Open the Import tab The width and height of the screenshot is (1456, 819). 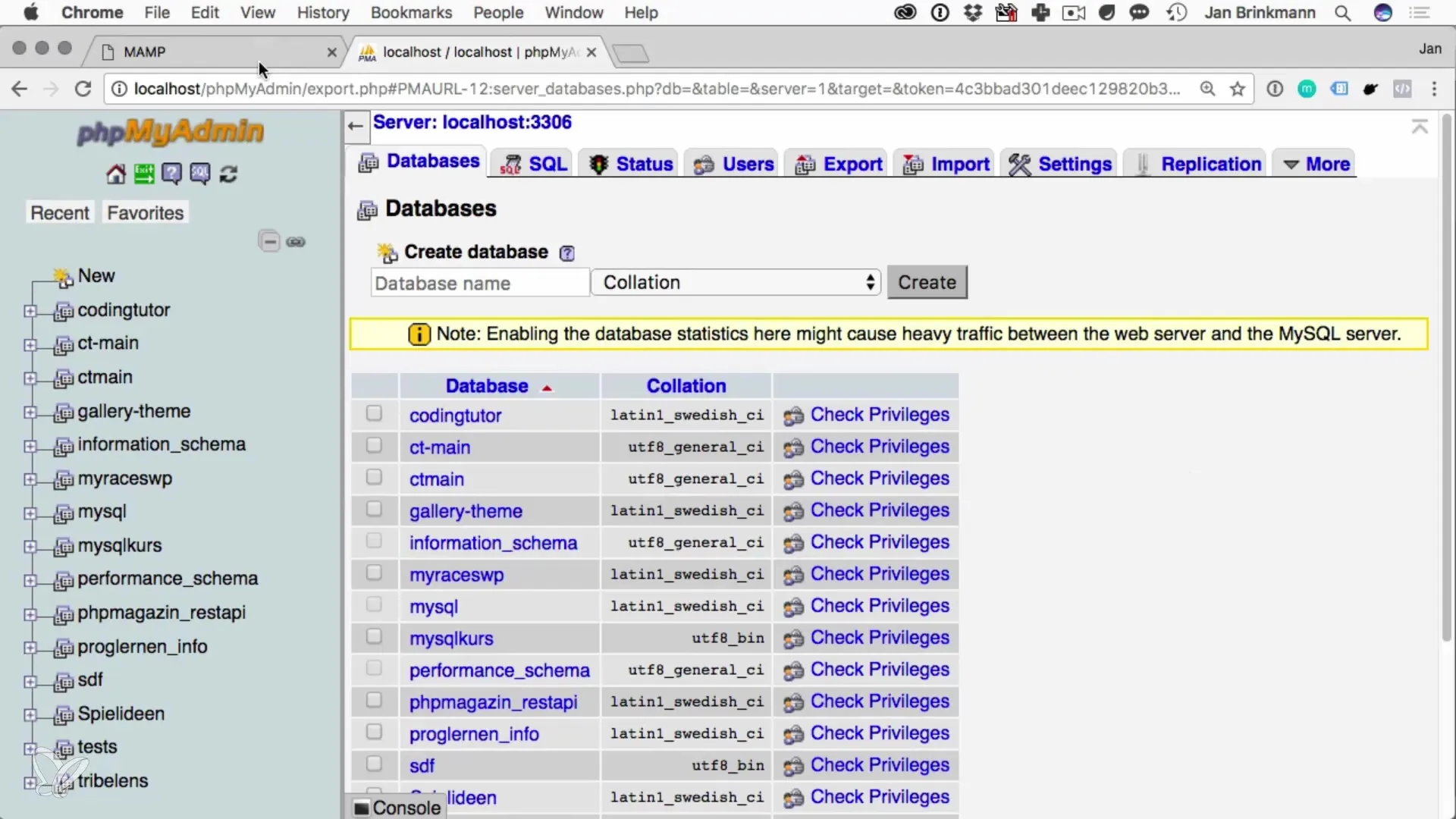tap(946, 164)
